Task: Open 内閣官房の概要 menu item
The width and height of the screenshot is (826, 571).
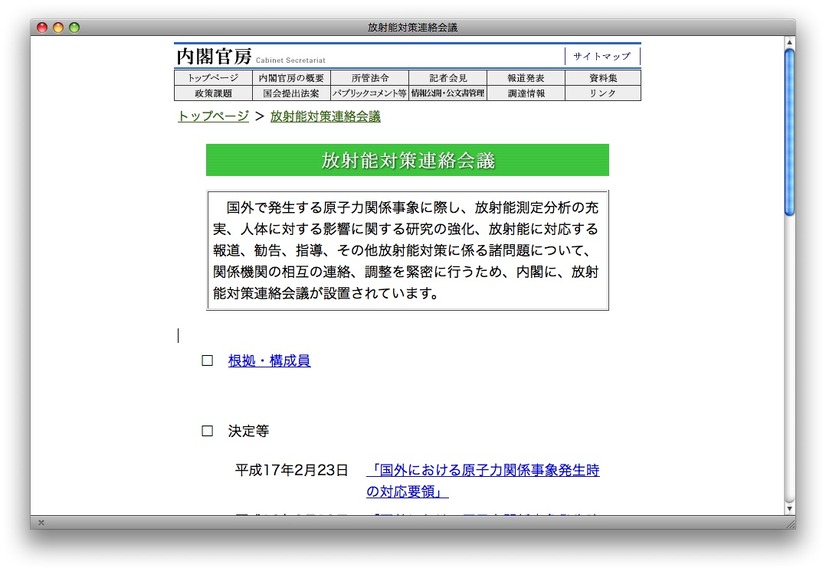Action: 291,78
